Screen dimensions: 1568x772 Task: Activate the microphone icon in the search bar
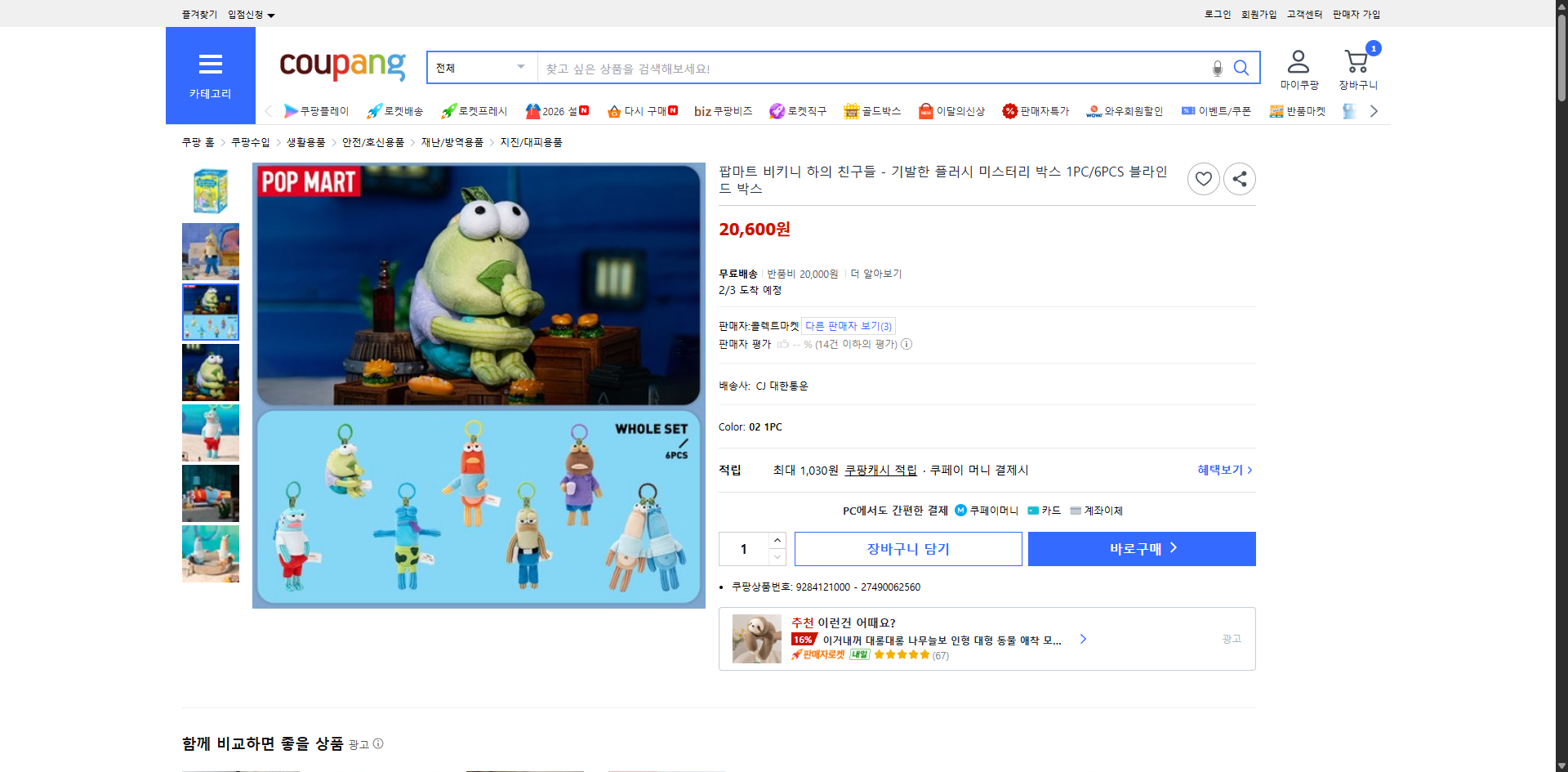[1217, 68]
